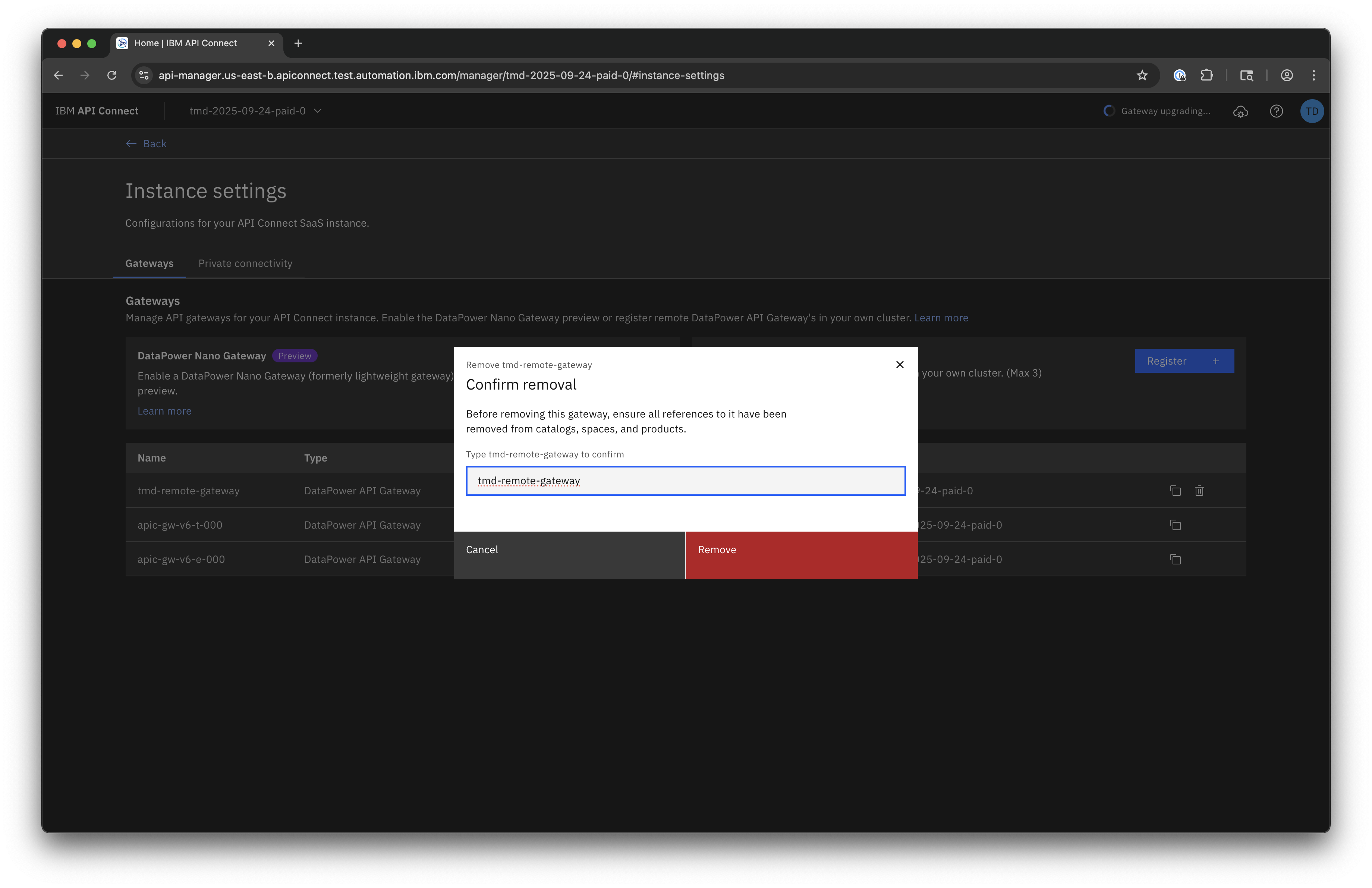Open browser extensions puzzle icon
Viewport: 1372px width, 888px height.
pyautogui.click(x=1206, y=75)
